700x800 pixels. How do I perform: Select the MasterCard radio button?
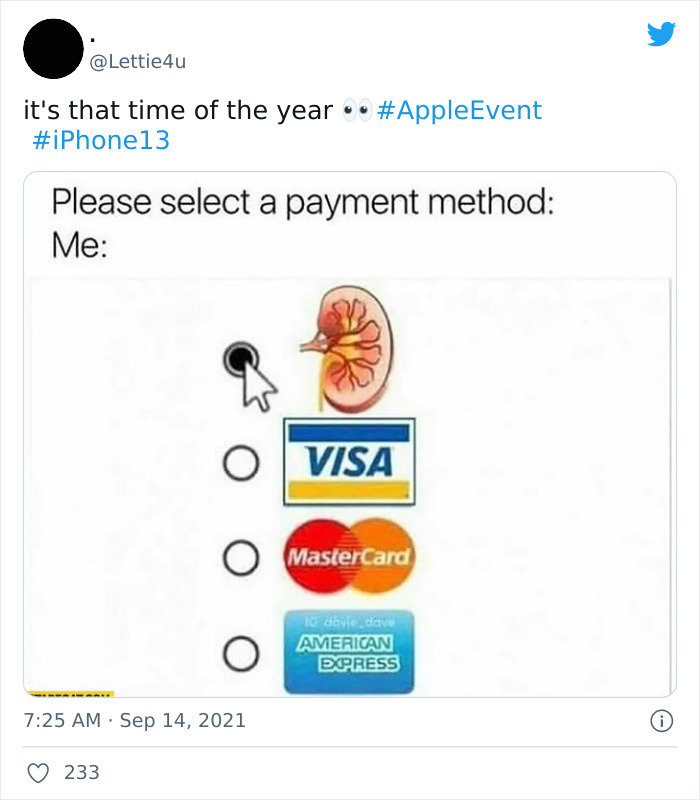point(238,555)
